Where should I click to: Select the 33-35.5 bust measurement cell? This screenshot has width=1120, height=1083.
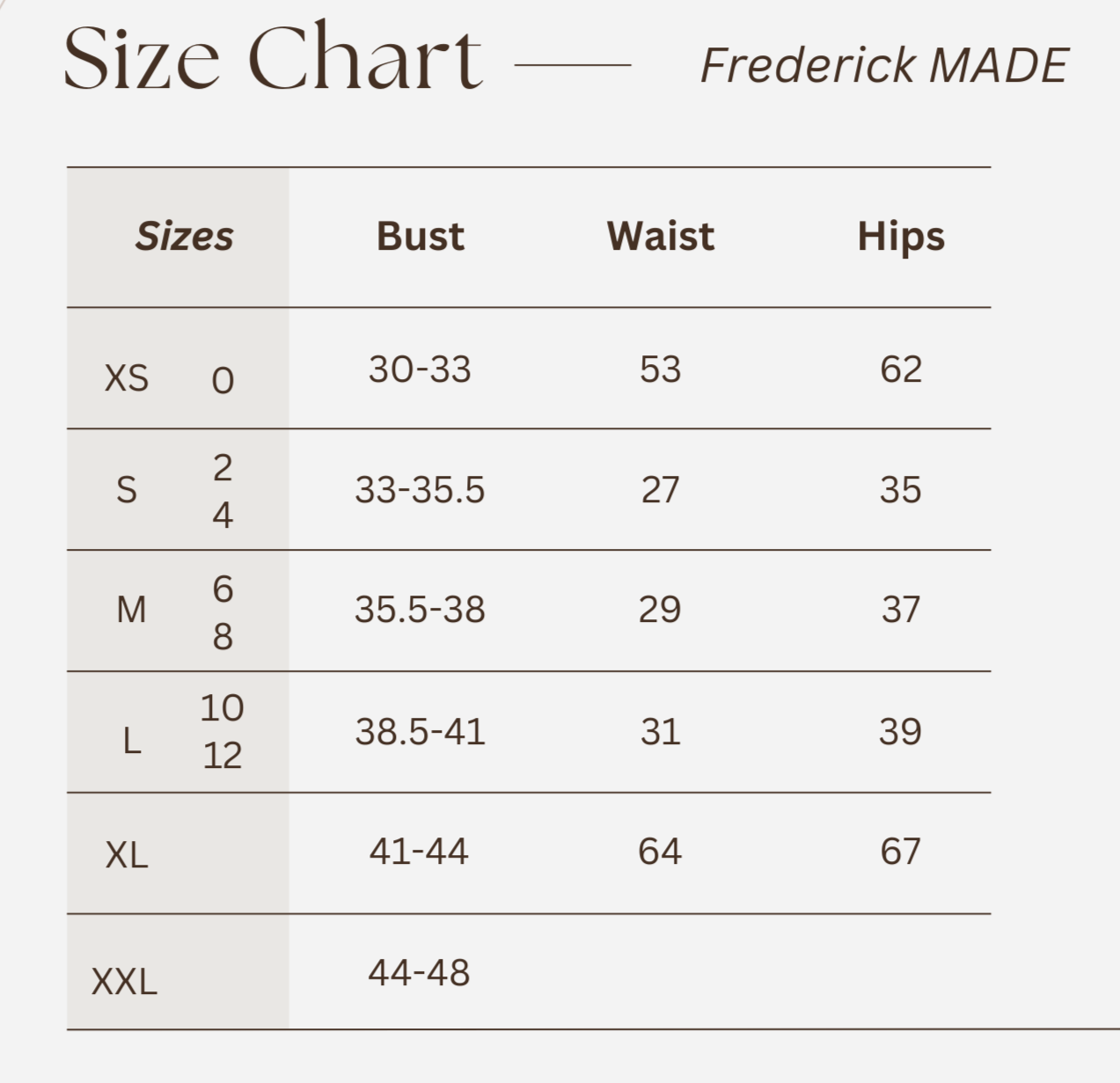pos(420,490)
